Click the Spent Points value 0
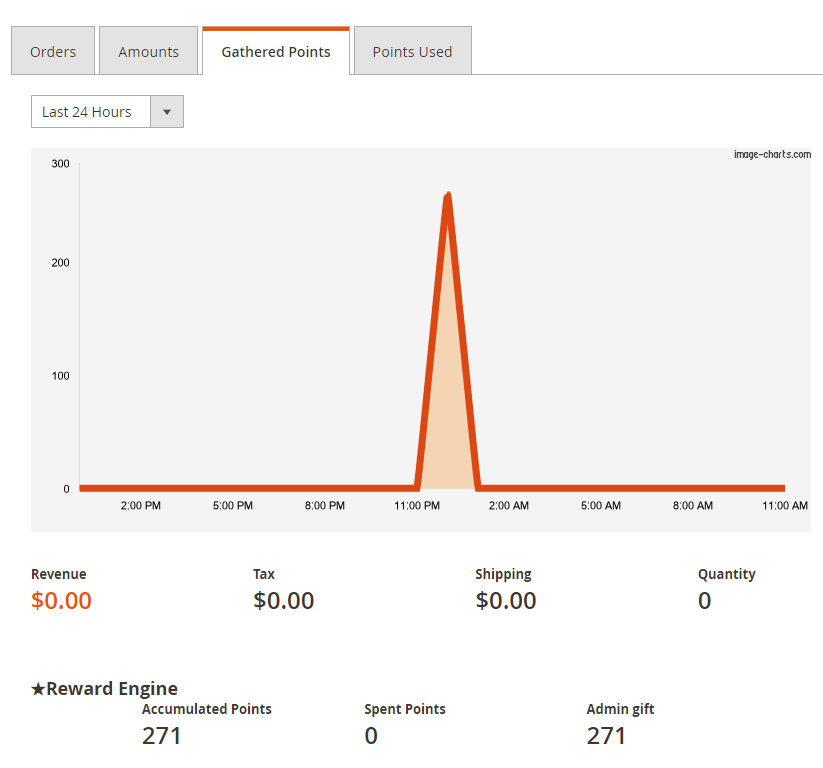823x768 pixels. 371,735
